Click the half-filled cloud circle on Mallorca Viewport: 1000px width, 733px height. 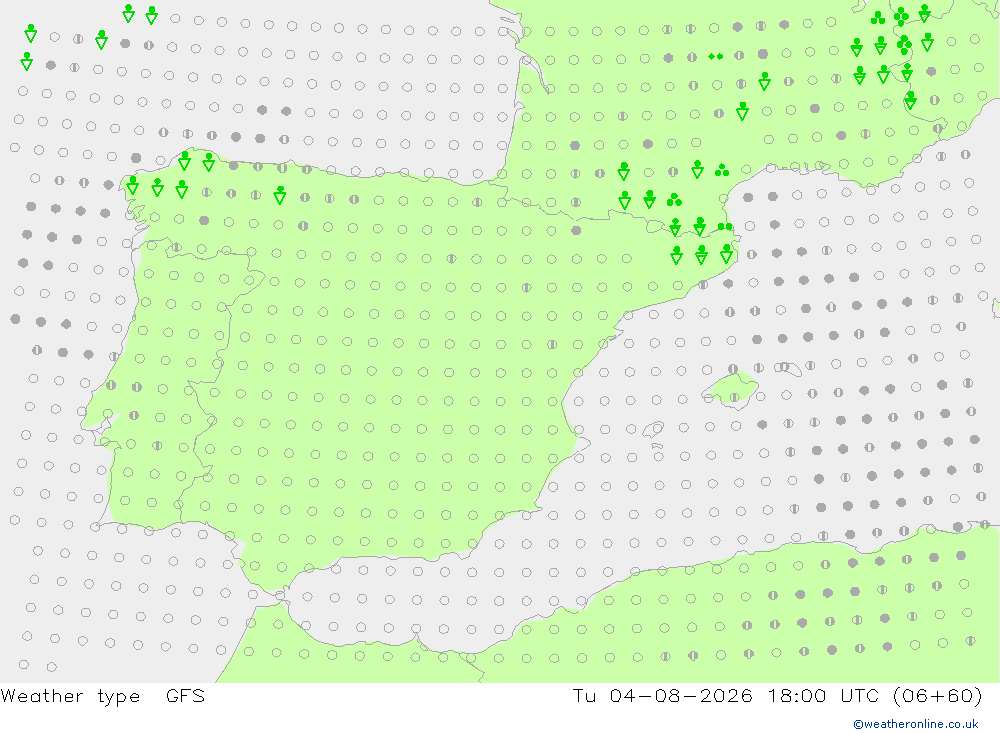734,397
